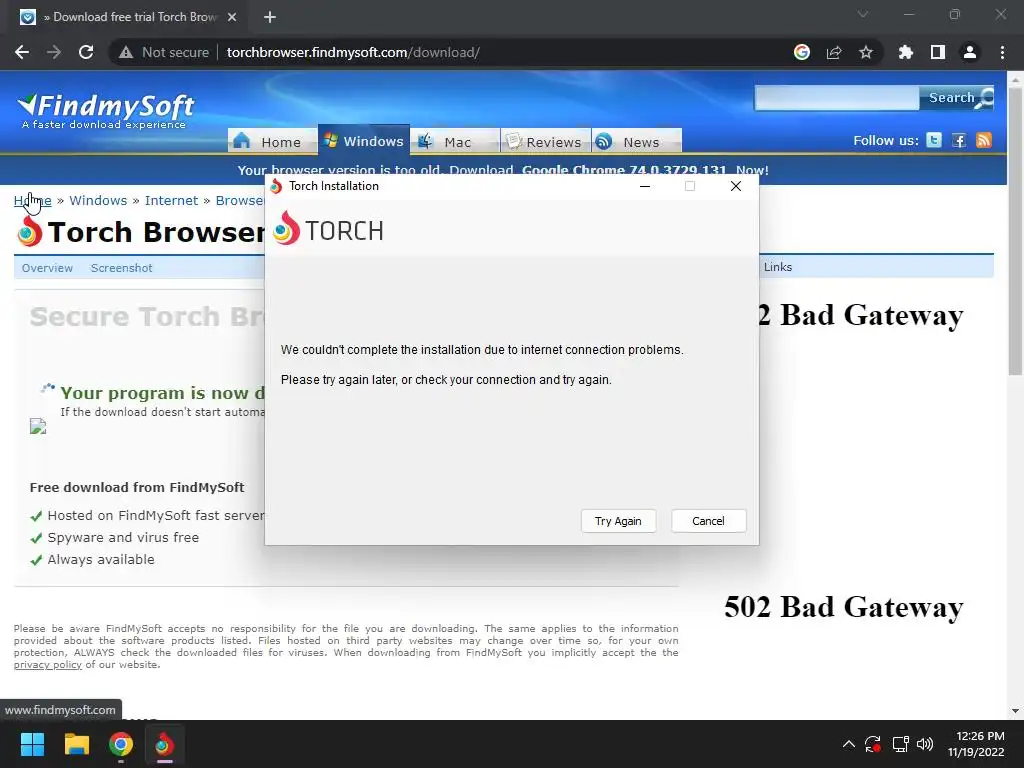
Task: Open Chrome from the taskbar
Action: [x=121, y=744]
